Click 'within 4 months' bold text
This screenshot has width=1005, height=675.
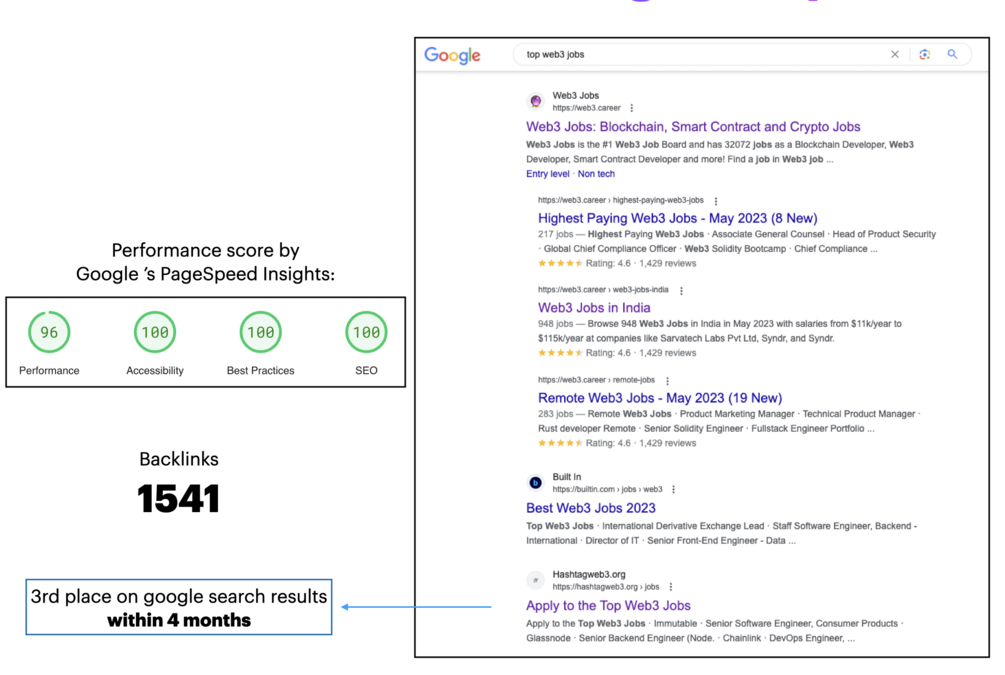click(179, 620)
